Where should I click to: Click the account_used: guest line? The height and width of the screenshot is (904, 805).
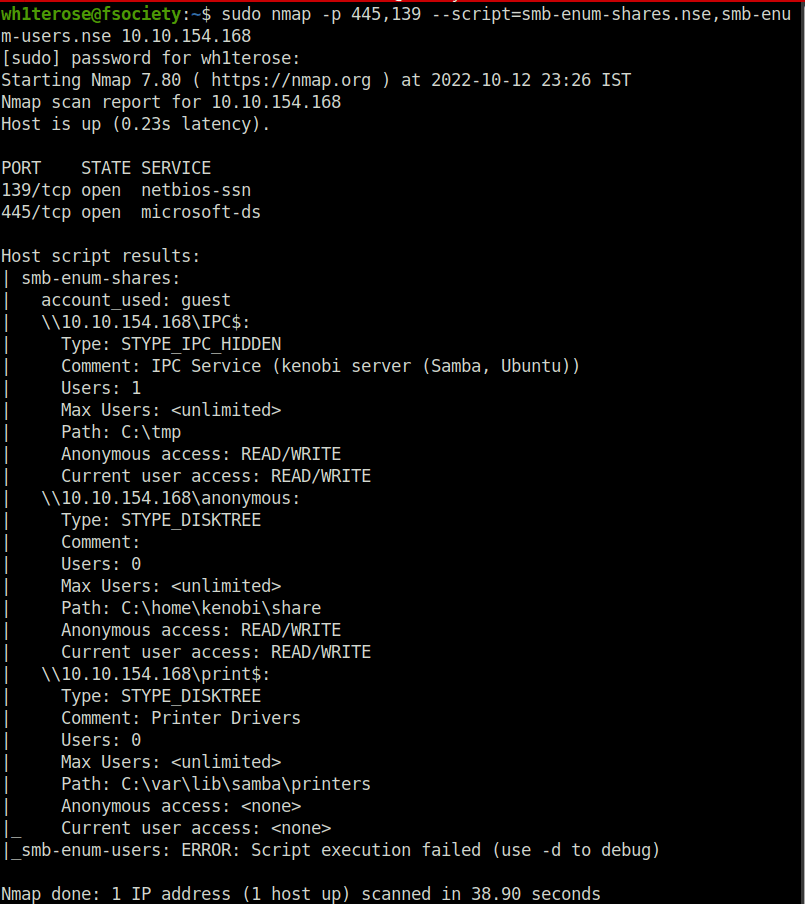tap(136, 300)
